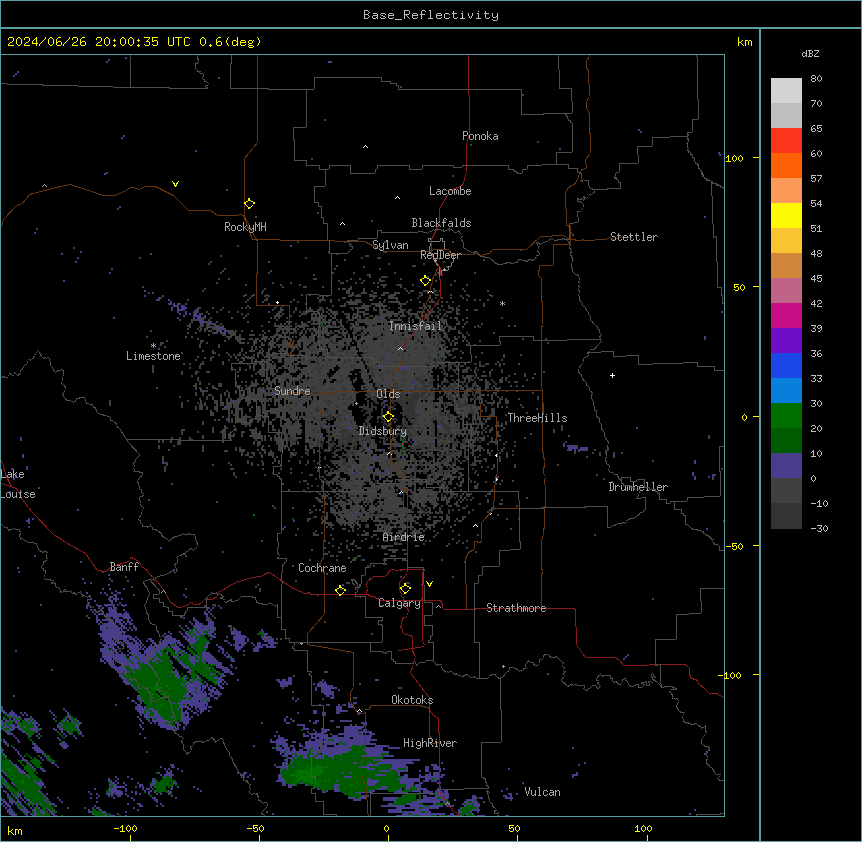
Task: Click the yellow diamond marker above RockyMH
Action: 249,203
